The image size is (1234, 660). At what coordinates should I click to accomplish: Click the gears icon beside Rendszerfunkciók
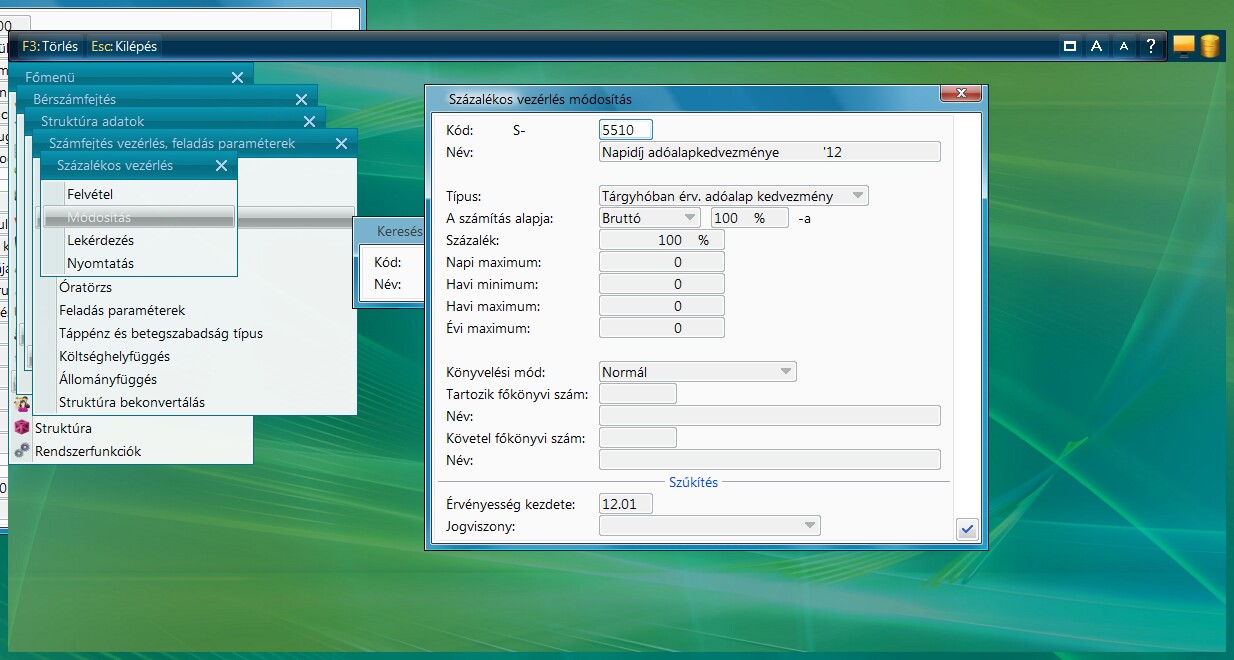22,450
